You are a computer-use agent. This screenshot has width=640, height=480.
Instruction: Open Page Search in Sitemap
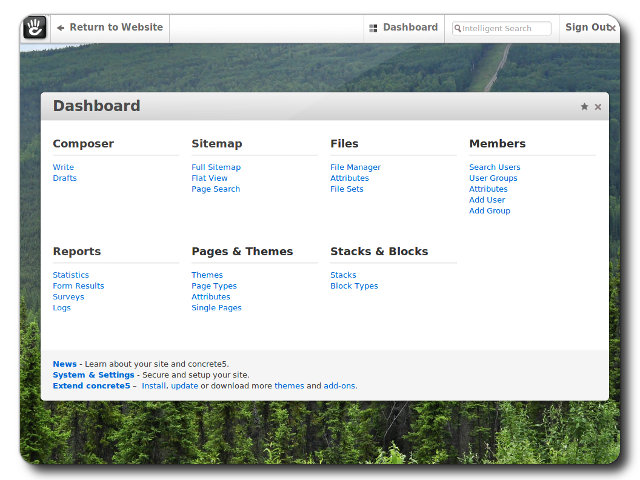pos(215,189)
